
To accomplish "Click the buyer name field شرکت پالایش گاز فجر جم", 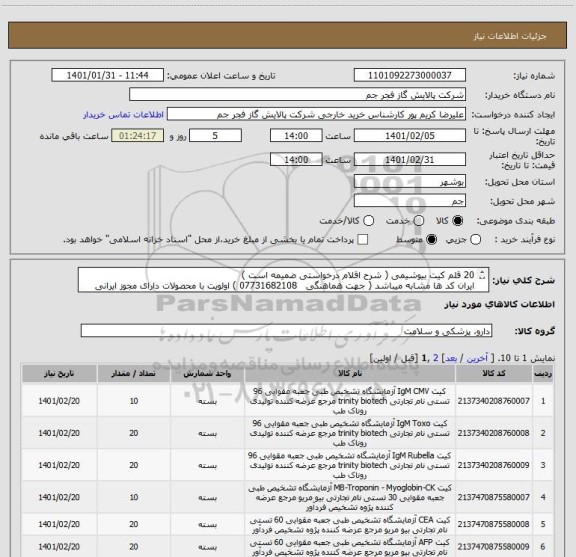I will [x=298, y=95].
